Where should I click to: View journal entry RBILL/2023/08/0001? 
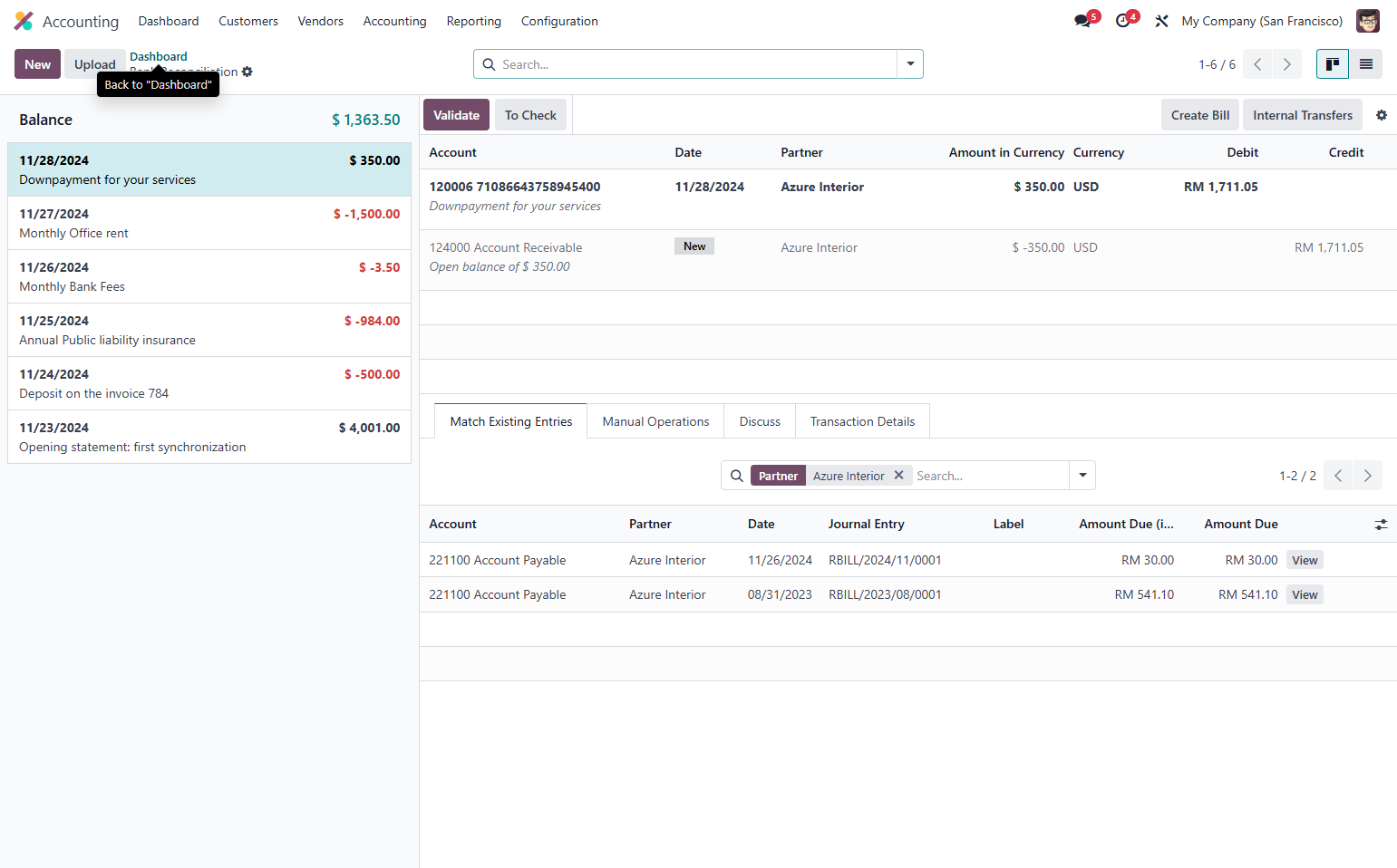(1305, 594)
